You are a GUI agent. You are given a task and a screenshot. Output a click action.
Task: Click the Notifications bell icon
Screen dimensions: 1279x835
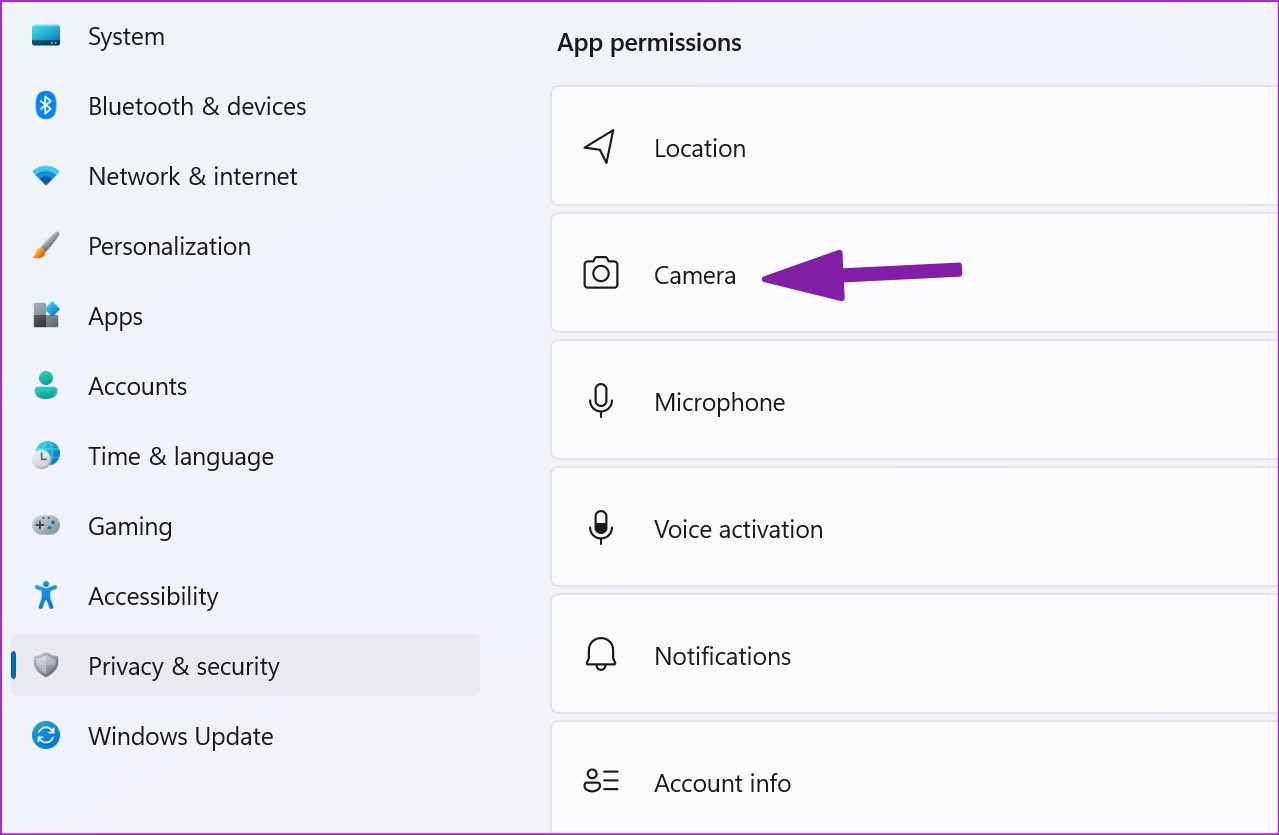pyautogui.click(x=600, y=655)
